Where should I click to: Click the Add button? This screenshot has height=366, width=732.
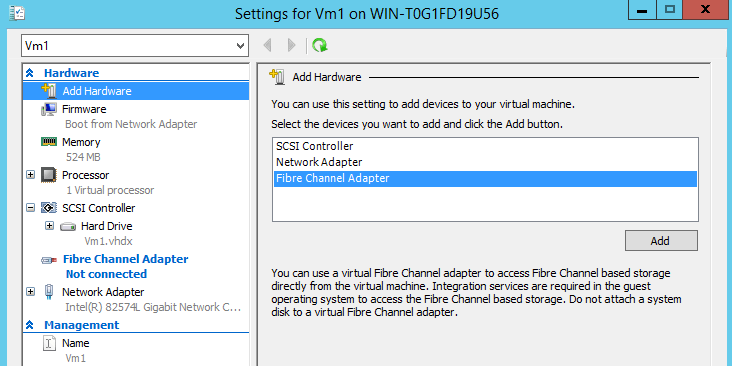coord(661,241)
